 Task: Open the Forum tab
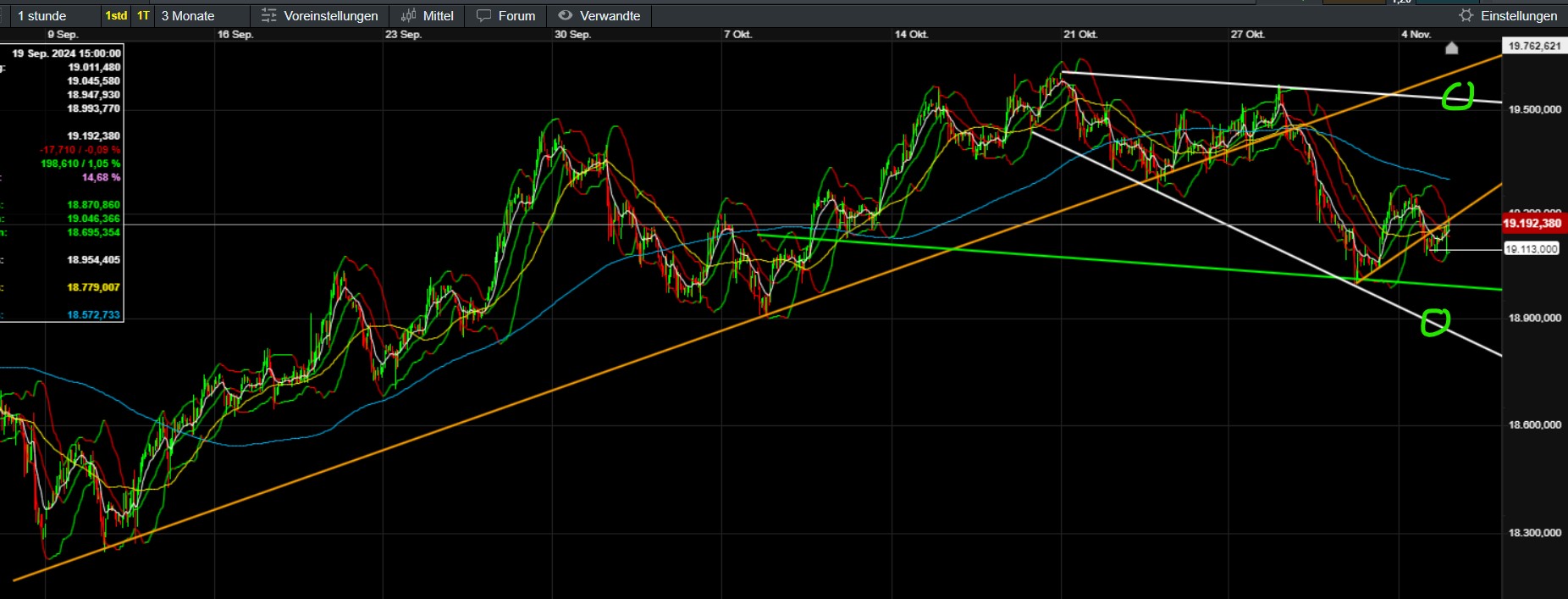point(516,16)
